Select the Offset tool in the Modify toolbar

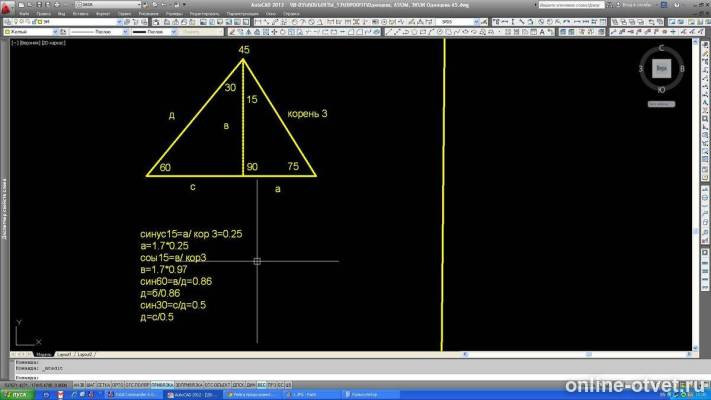(258, 32)
